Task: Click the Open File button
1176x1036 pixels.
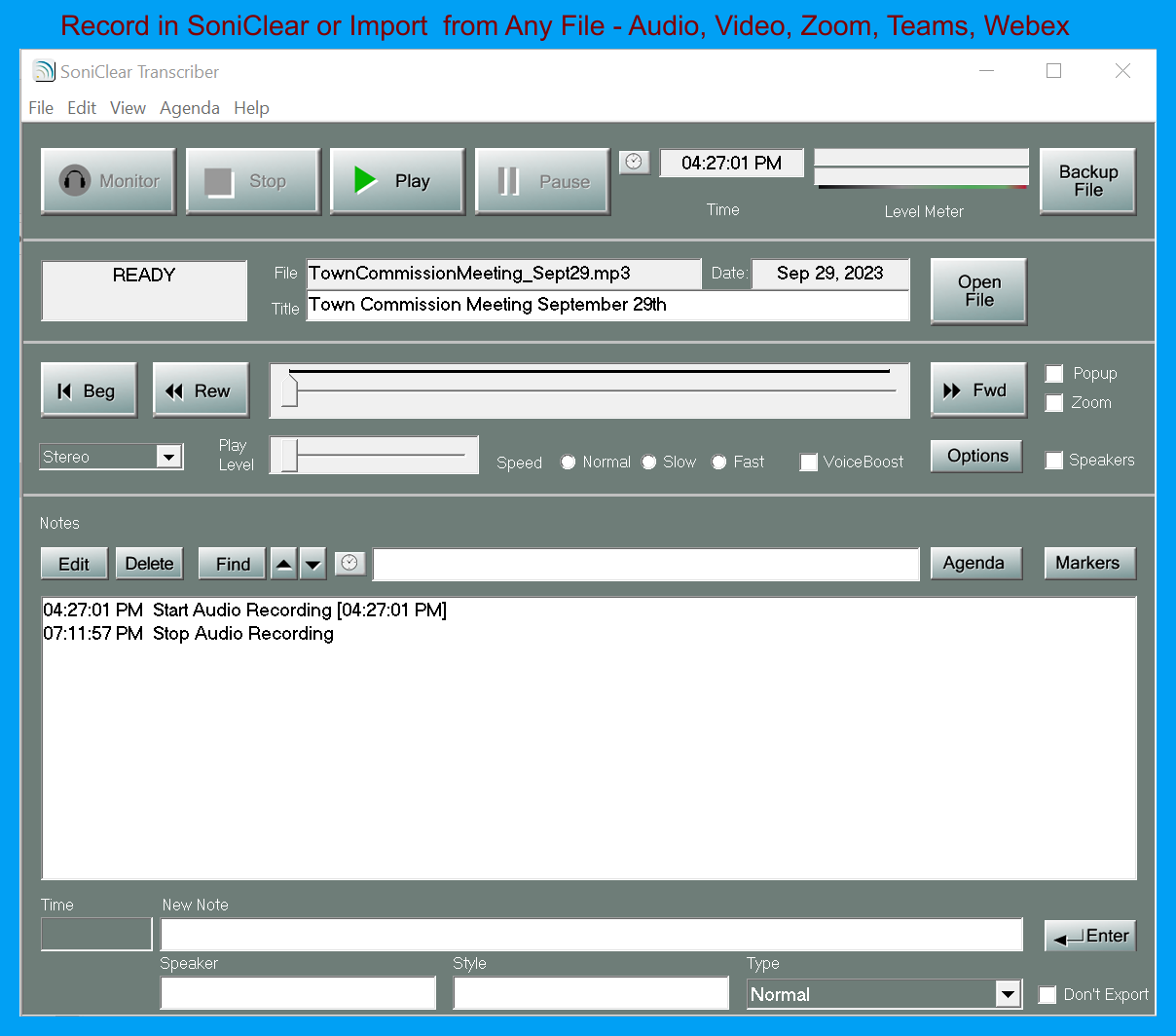Action: click(x=978, y=290)
